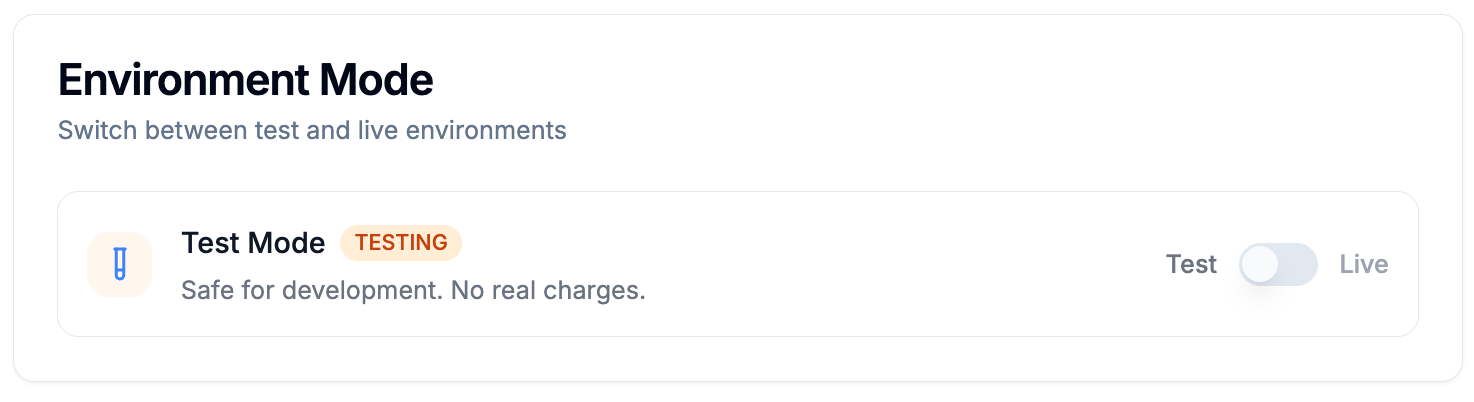Click the white knob of the Test/Live switch

coord(1260,265)
